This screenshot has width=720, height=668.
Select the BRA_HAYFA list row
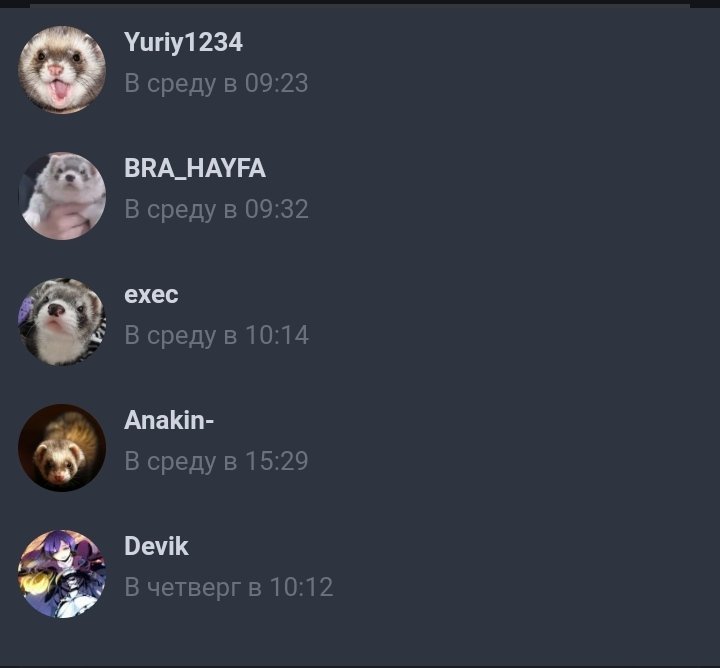360,196
